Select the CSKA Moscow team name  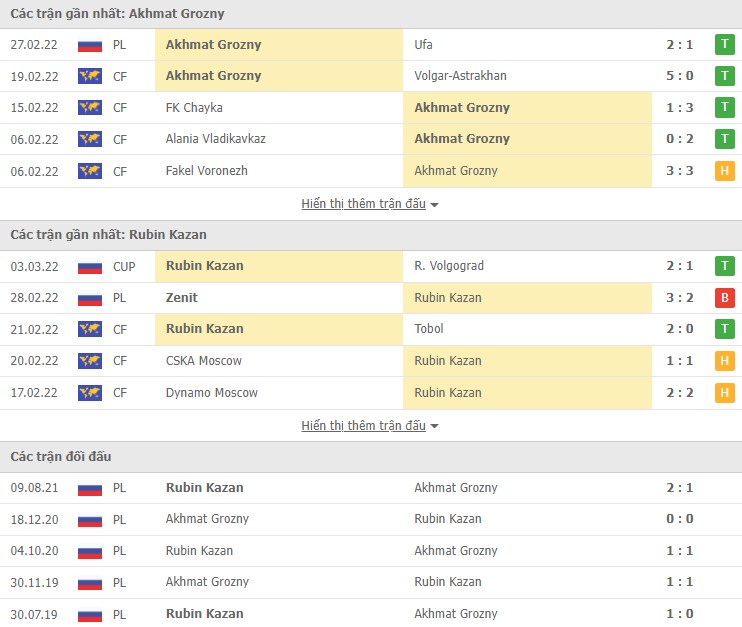coord(203,361)
